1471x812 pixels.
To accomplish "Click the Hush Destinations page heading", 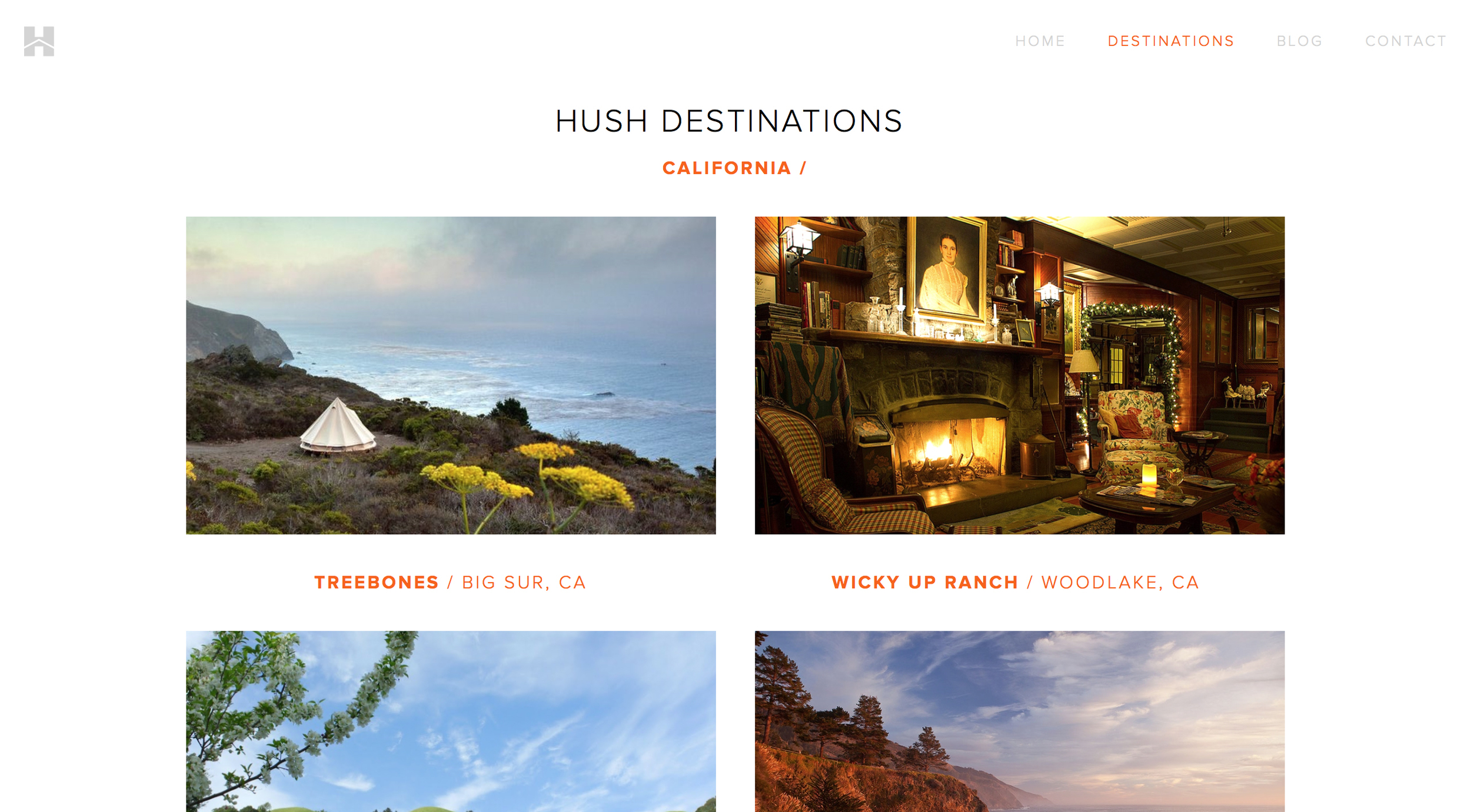I will coord(729,121).
